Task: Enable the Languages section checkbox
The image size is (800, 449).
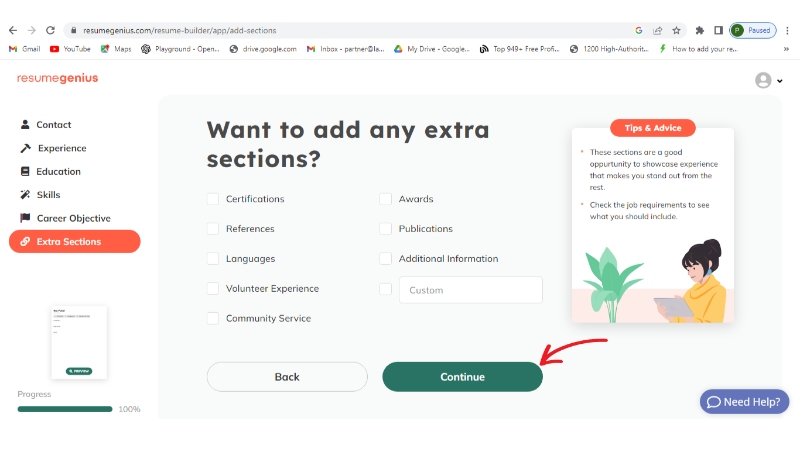Action: click(213, 259)
